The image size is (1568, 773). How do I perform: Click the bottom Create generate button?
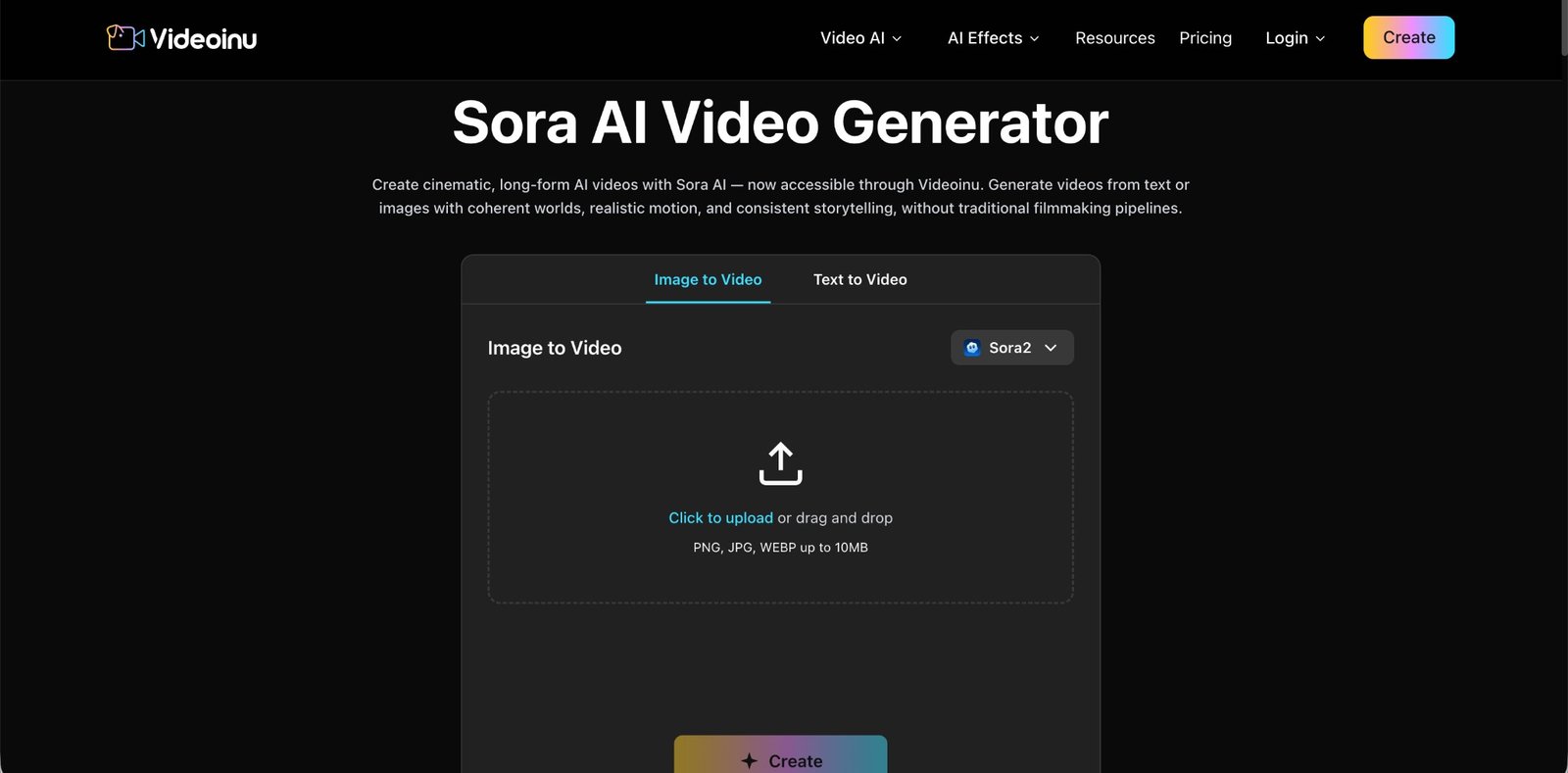pos(780,754)
